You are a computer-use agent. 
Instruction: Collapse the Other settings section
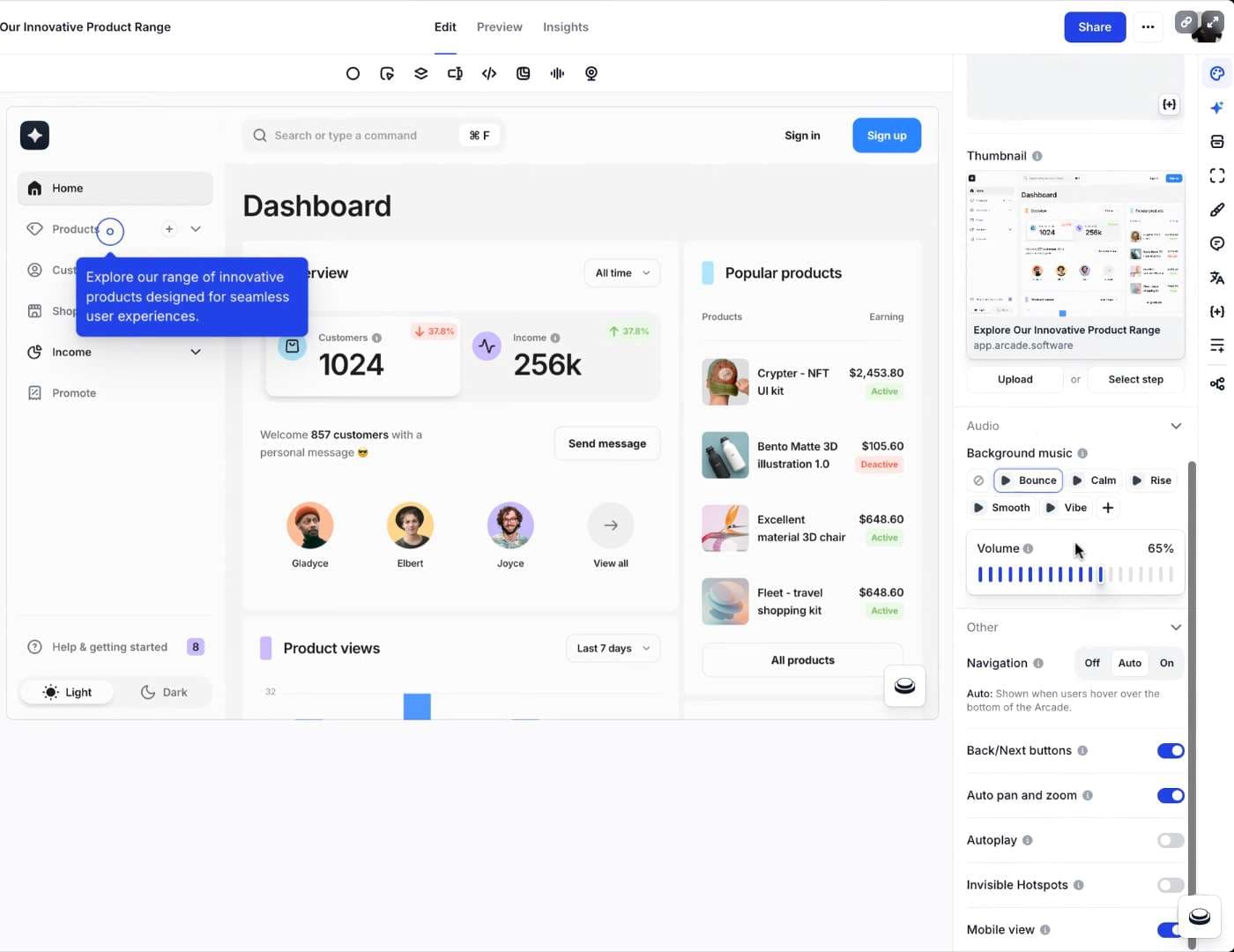pos(1175,628)
